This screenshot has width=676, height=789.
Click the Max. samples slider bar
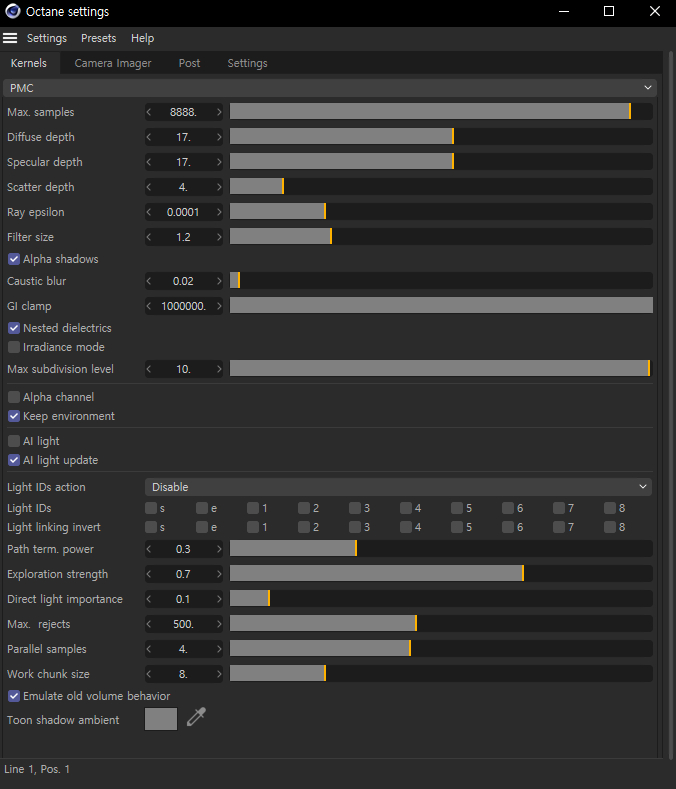pos(441,112)
